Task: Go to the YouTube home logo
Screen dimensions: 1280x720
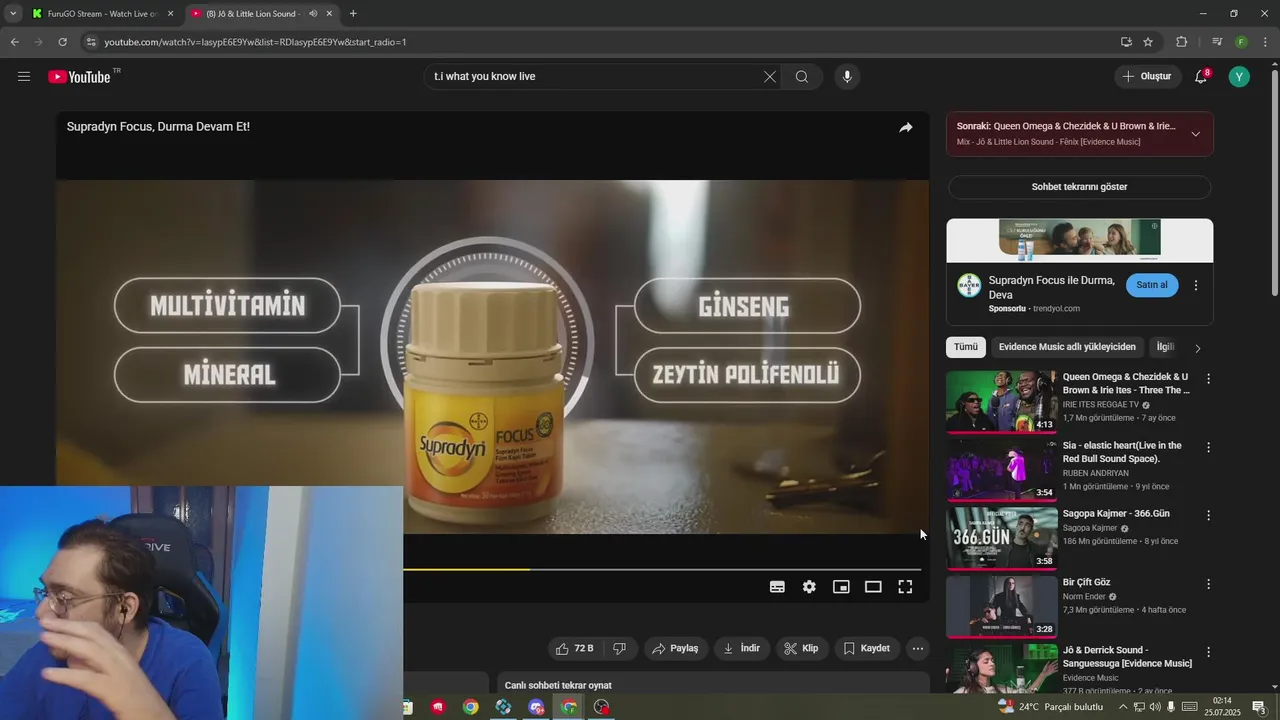Action: click(79, 77)
